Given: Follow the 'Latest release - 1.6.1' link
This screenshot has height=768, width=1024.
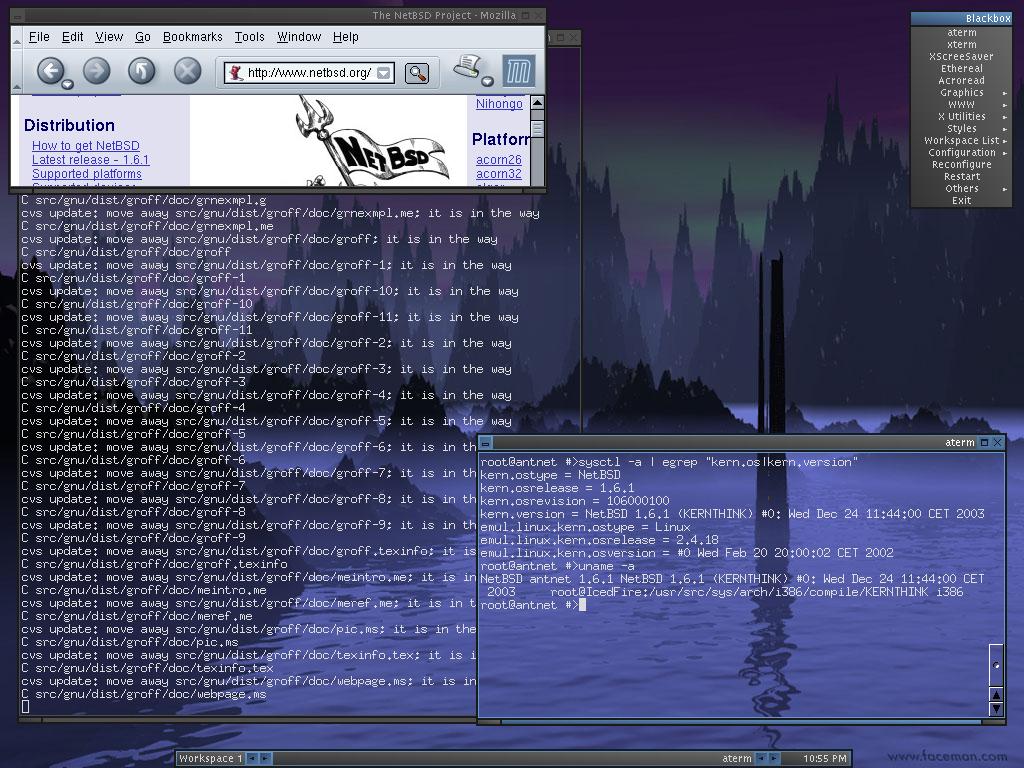Looking at the screenshot, I should click(90, 160).
